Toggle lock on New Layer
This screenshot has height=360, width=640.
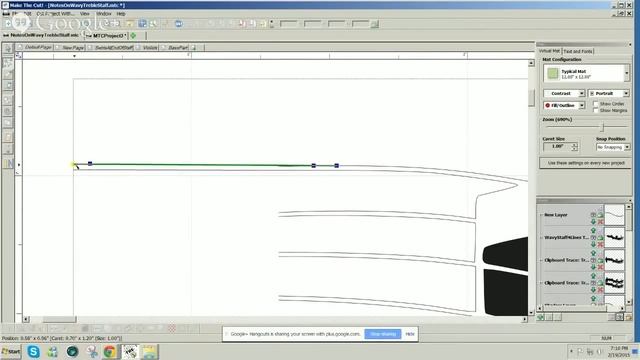600,215
